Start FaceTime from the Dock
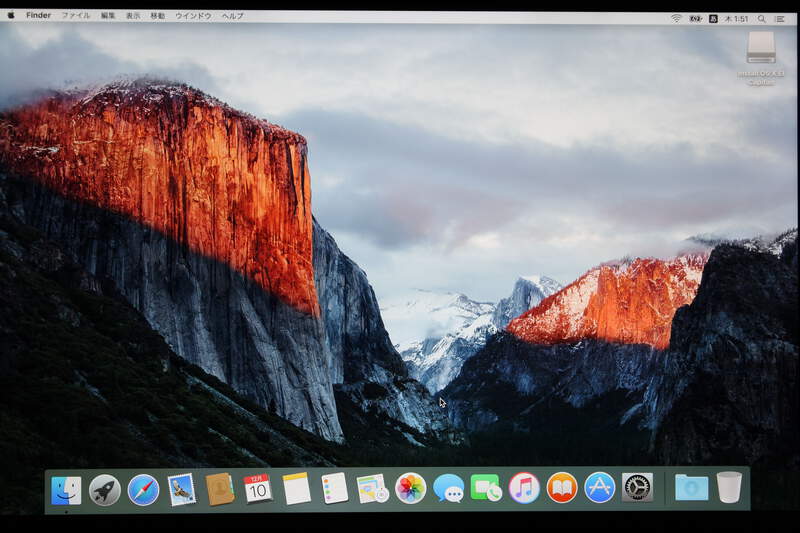 (486, 488)
